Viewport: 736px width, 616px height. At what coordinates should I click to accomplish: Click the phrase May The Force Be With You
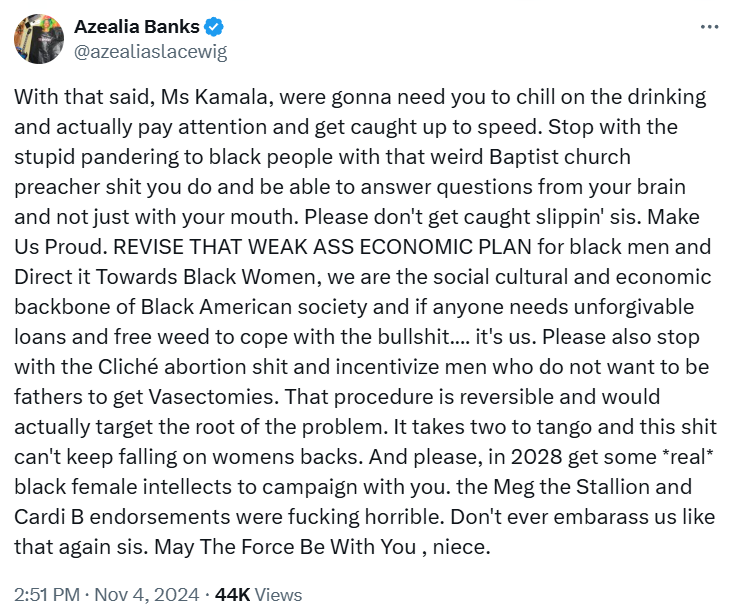[285, 547]
